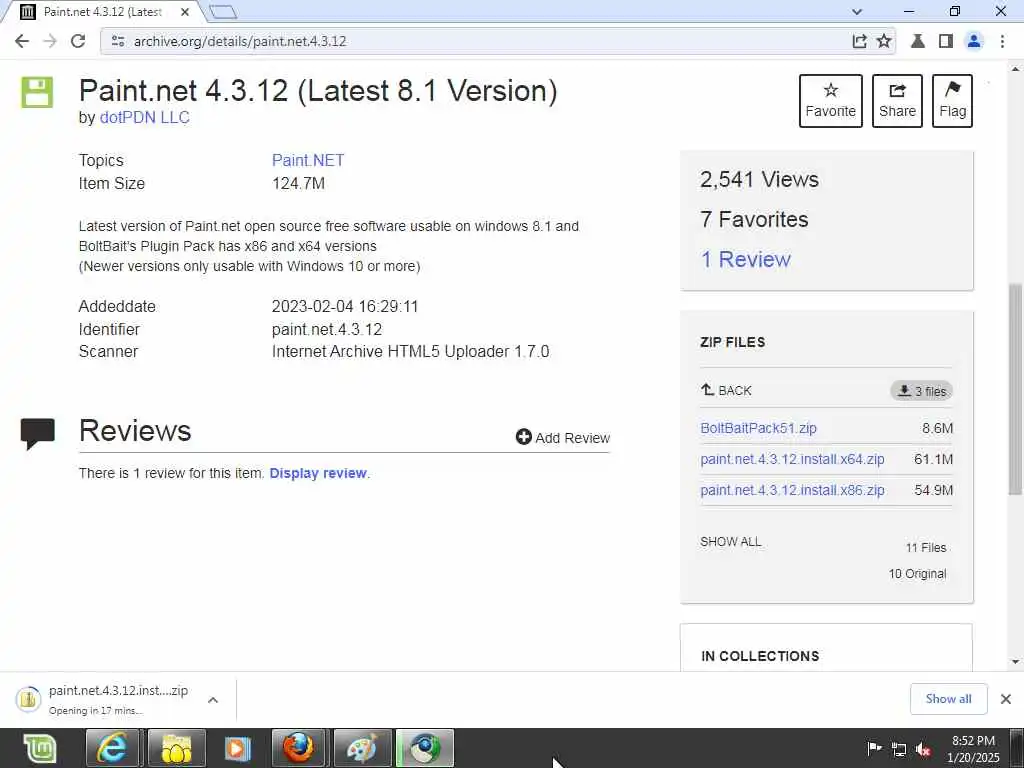
Task: Open network tray icon
Action: [899, 750]
